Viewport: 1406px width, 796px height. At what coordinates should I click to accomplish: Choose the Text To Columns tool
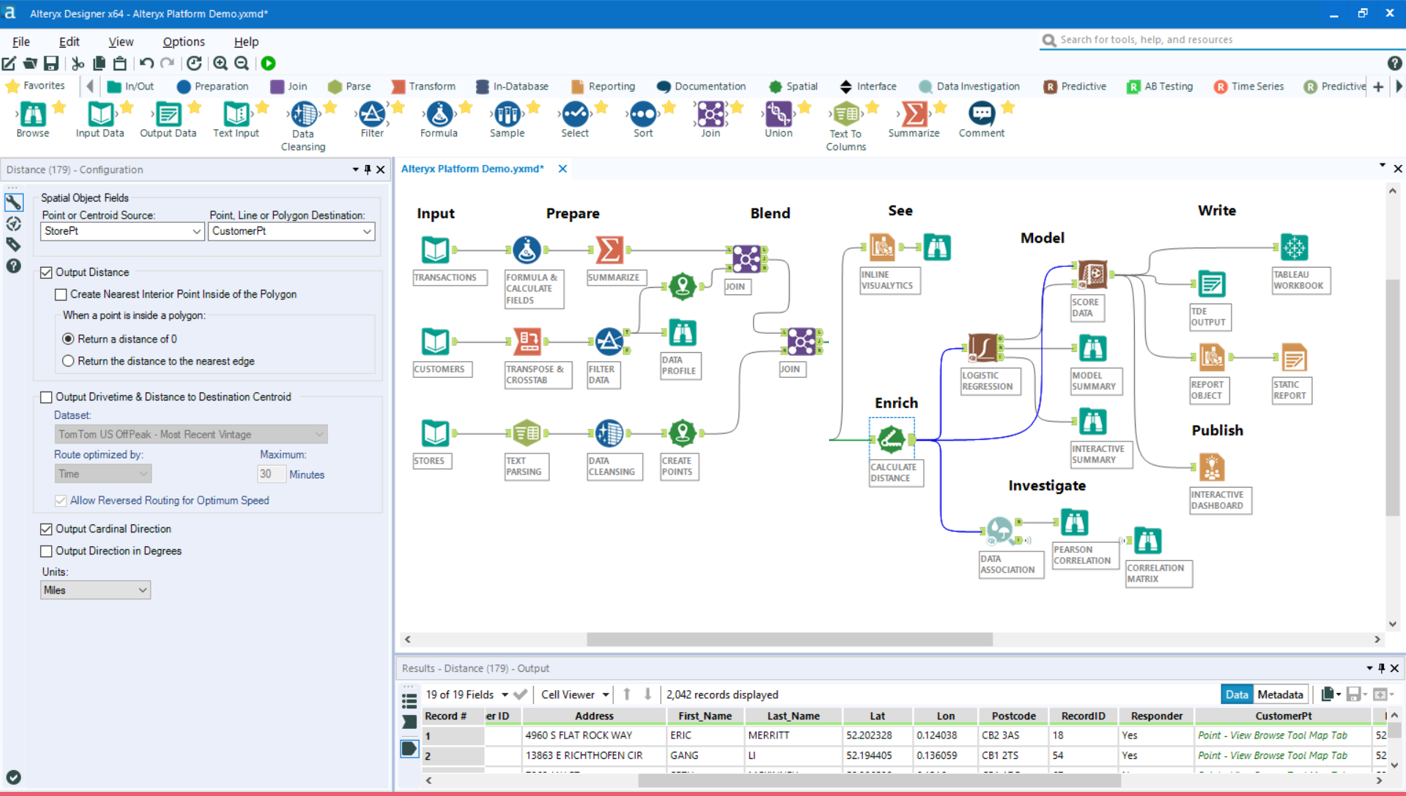[846, 126]
